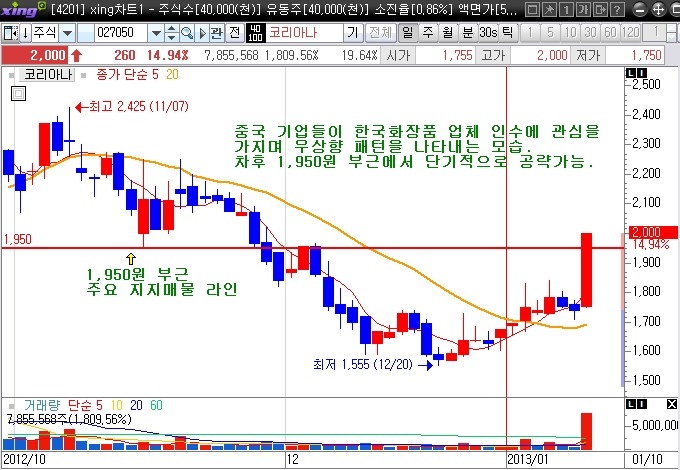Select the 30s period toggle
This screenshot has width=680, height=470.
488,33
